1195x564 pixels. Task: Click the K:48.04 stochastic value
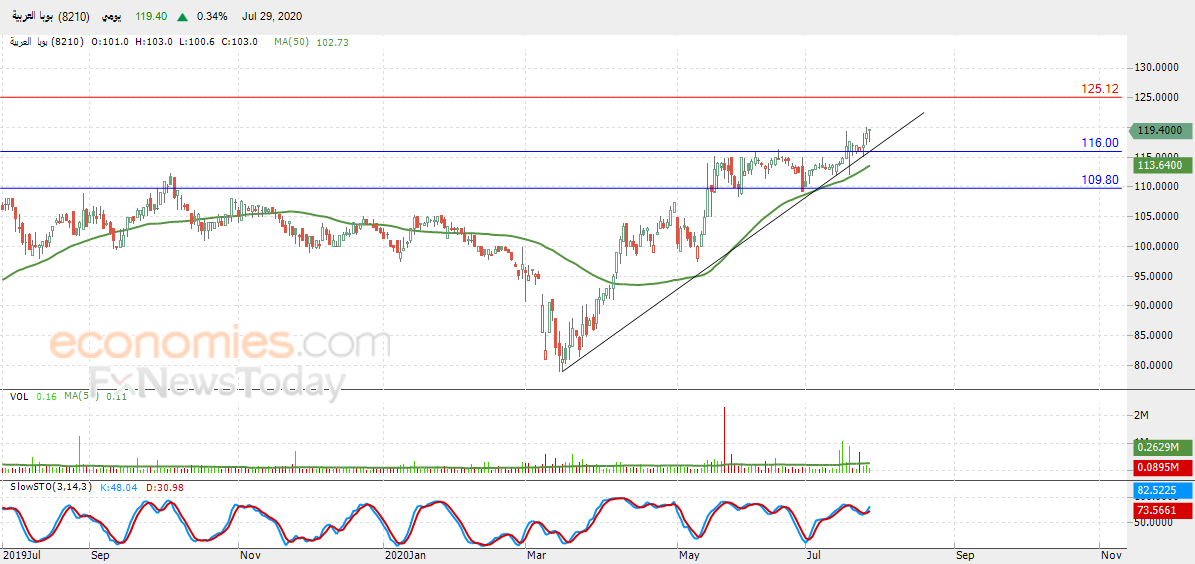click(x=117, y=487)
